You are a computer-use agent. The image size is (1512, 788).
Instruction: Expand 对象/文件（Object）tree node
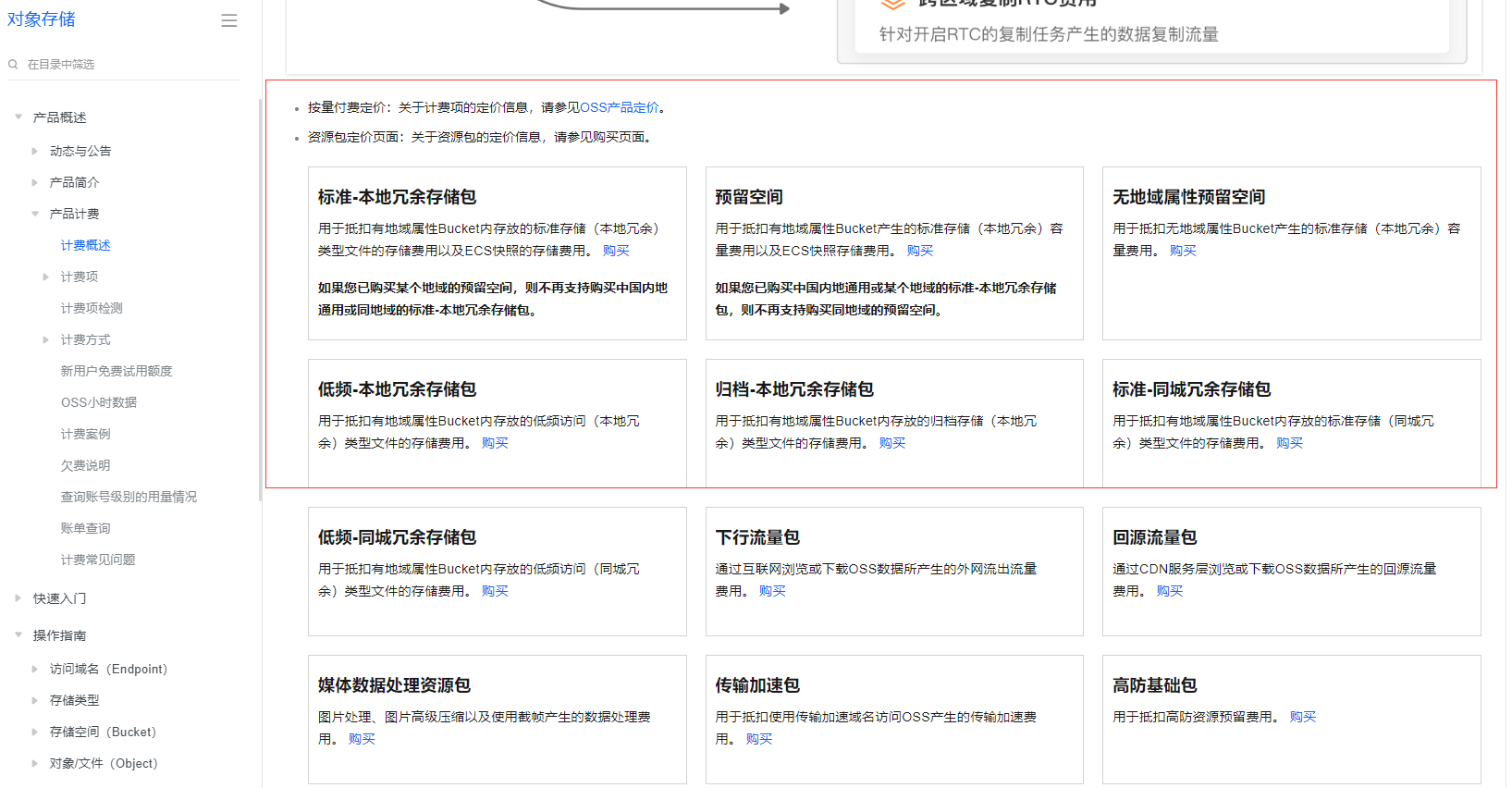pyautogui.click(x=35, y=763)
